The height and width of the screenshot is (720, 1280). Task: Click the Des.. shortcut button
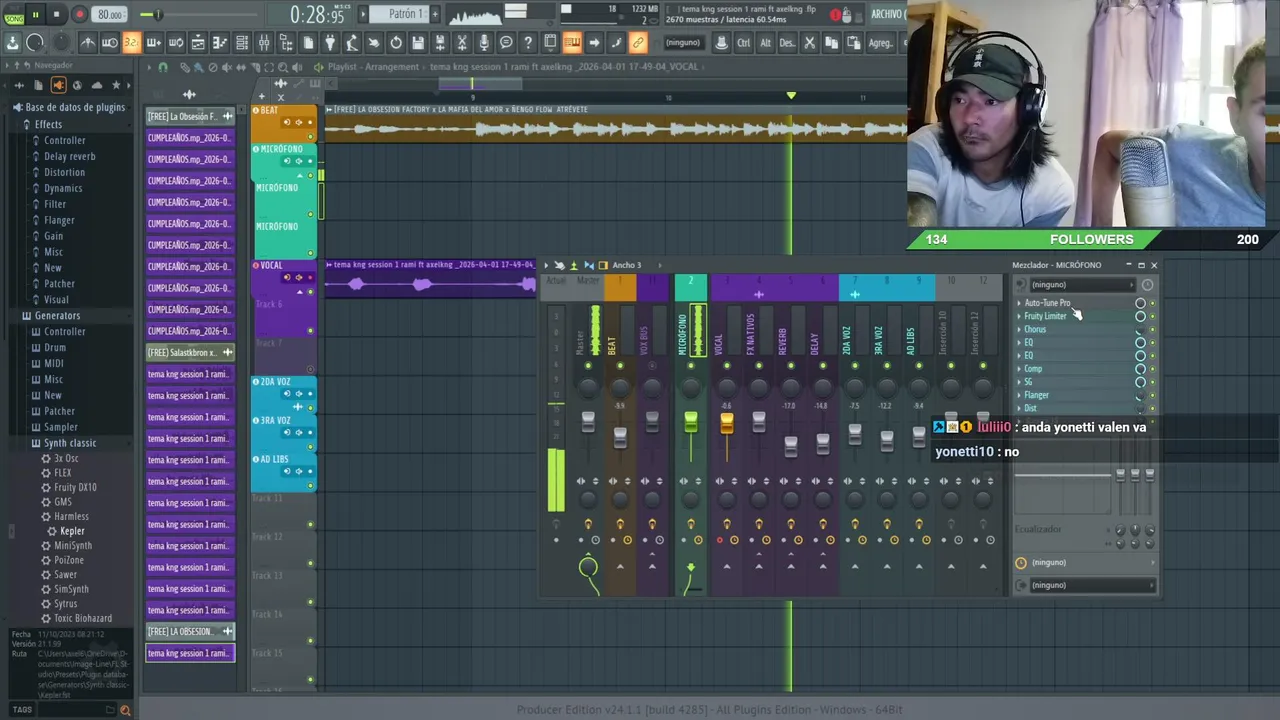click(x=787, y=43)
